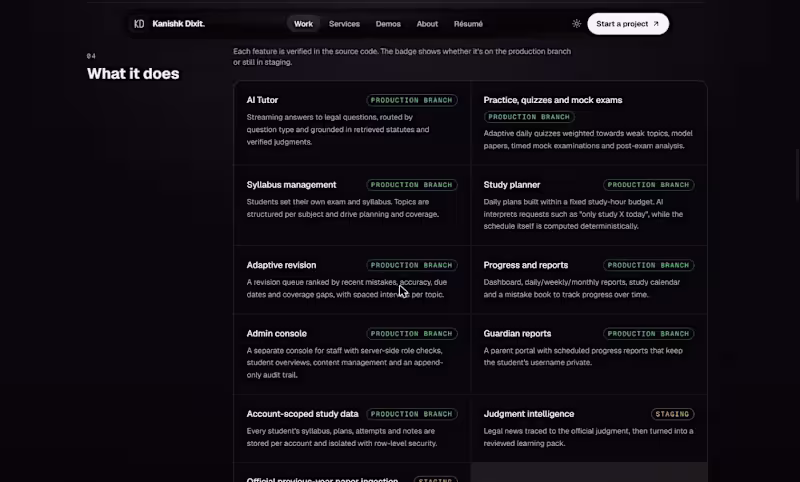The width and height of the screenshot is (800, 482).
Task: Click Production Branch badge under Practice, quizzes
Action: point(529,117)
